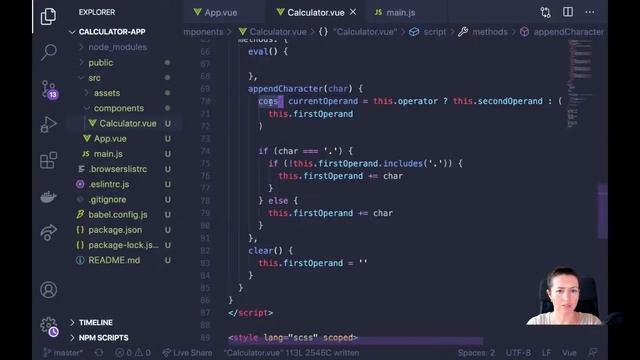Open the Manage gear icon

(x=49, y=327)
